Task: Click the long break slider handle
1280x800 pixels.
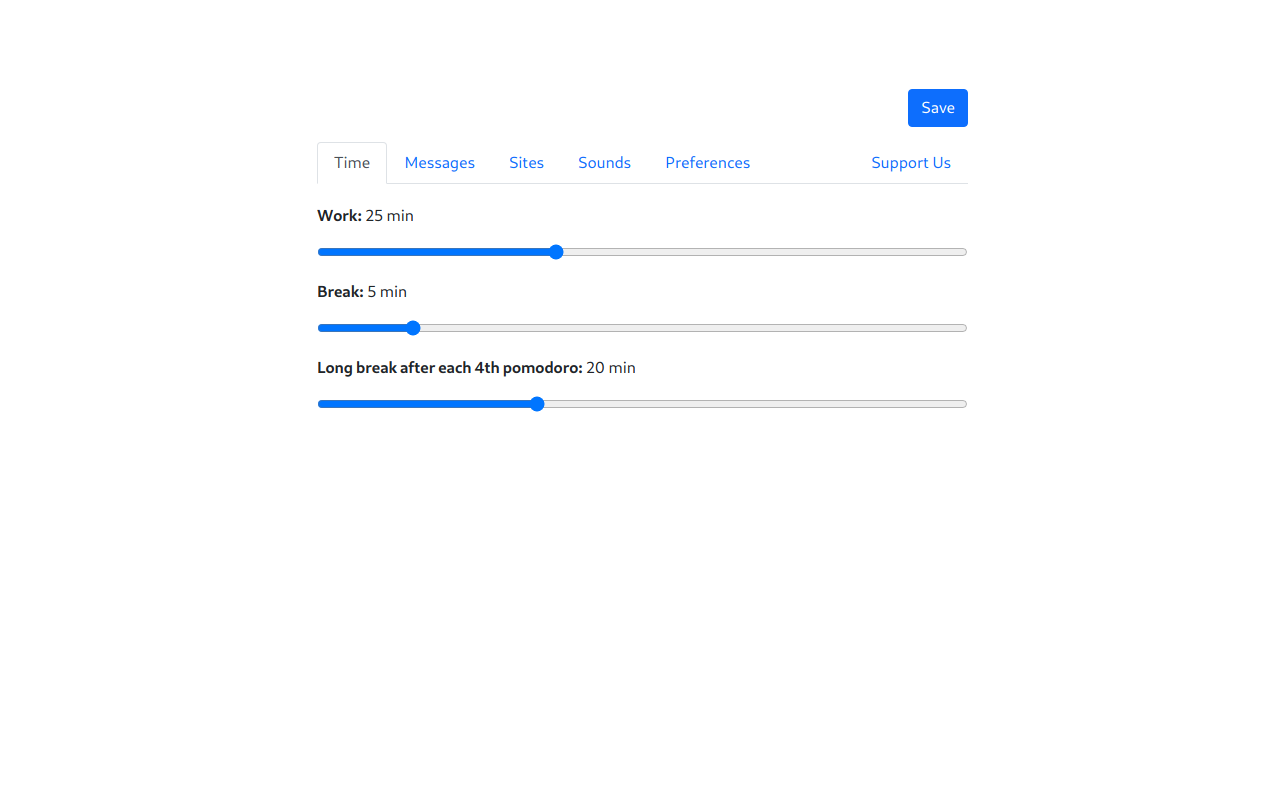Action: tap(536, 403)
